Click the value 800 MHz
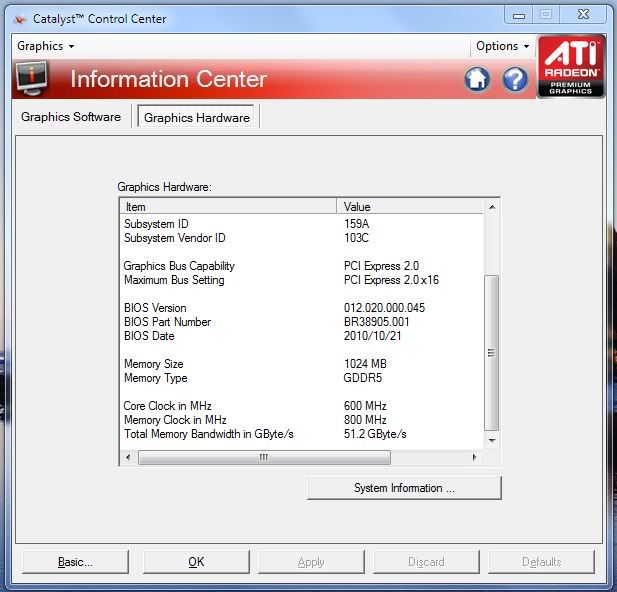Image resolution: width=617 pixels, height=592 pixels. 365,420
